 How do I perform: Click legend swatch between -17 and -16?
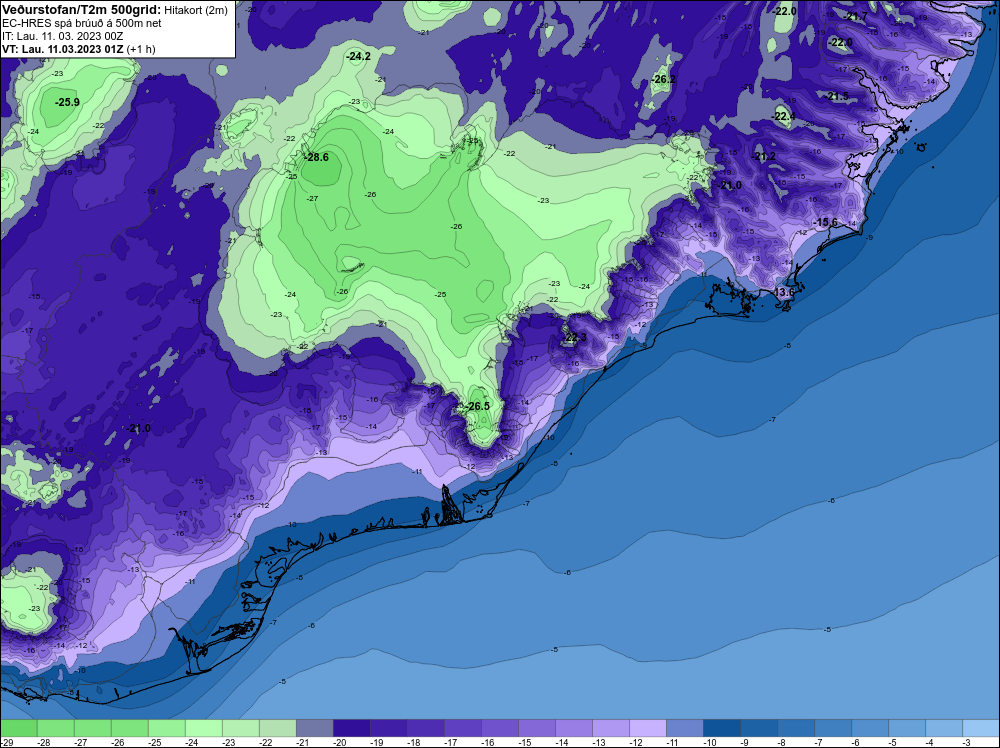pos(463,728)
